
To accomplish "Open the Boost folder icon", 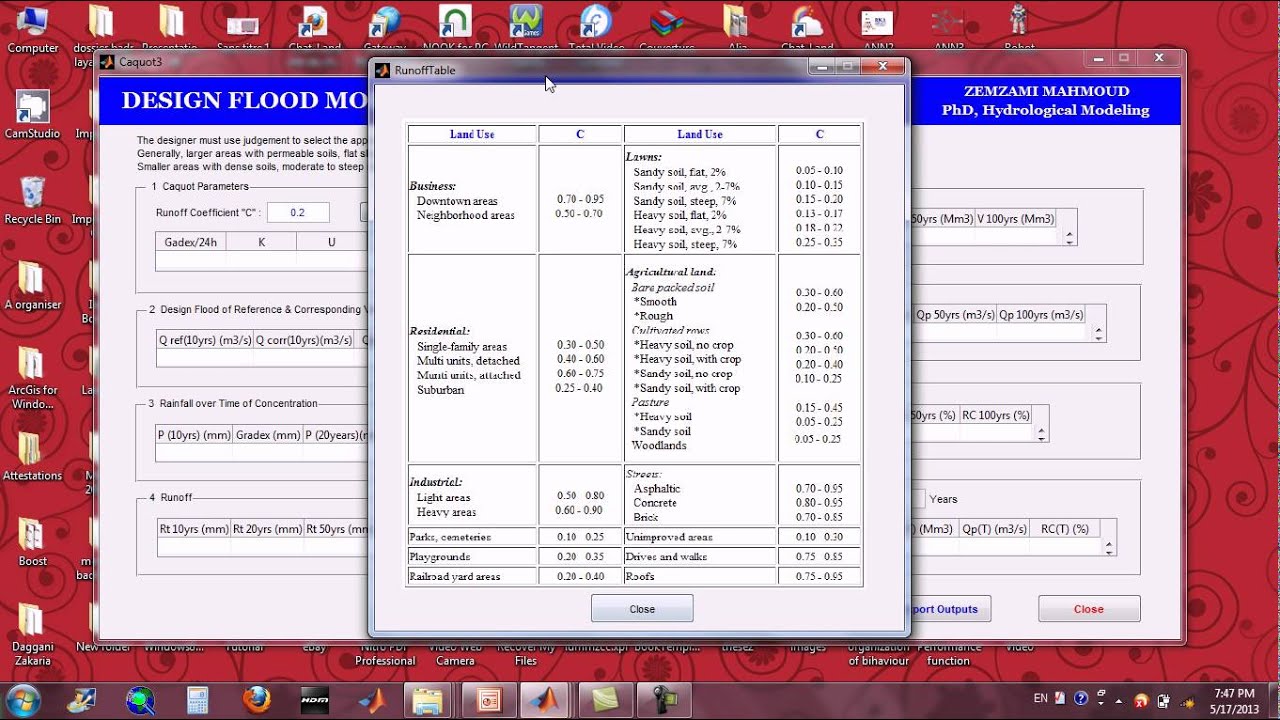I will (32, 543).
